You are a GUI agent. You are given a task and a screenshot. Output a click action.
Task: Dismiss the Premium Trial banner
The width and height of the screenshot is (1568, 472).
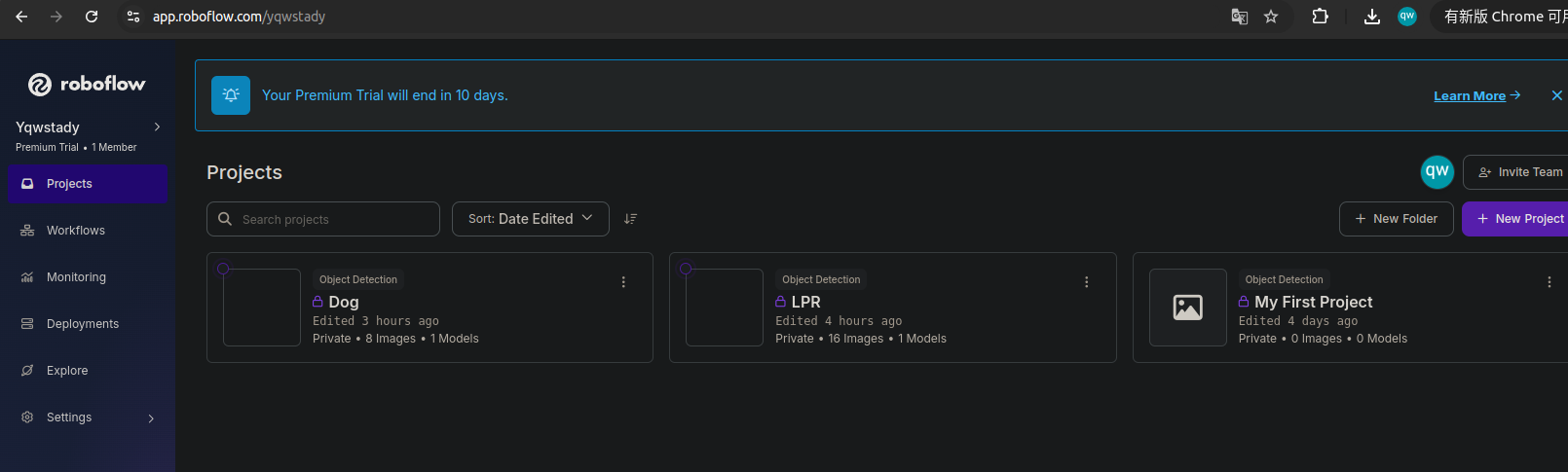pyautogui.click(x=1557, y=95)
